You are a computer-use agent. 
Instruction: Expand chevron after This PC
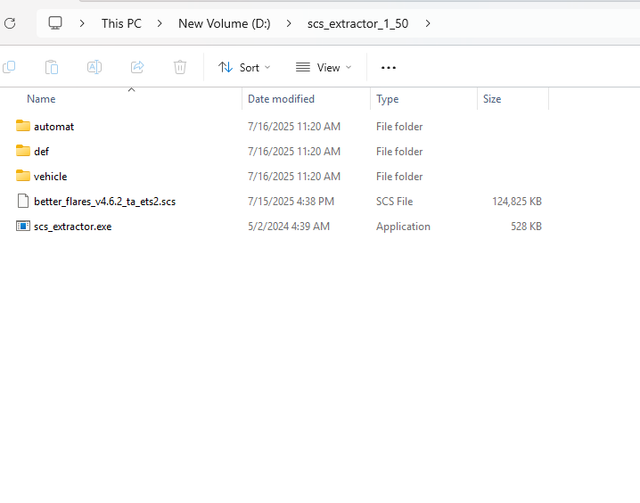[160, 24]
